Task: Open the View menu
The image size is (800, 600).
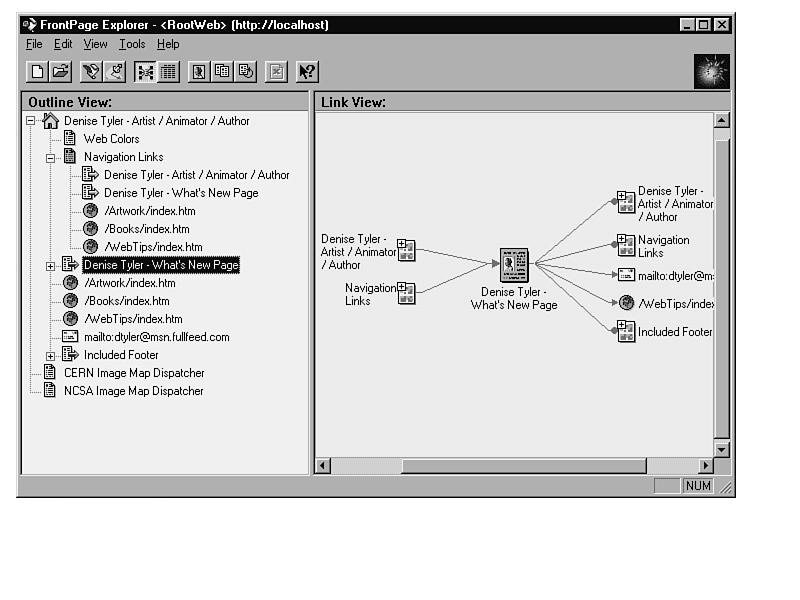Action: coord(95,44)
